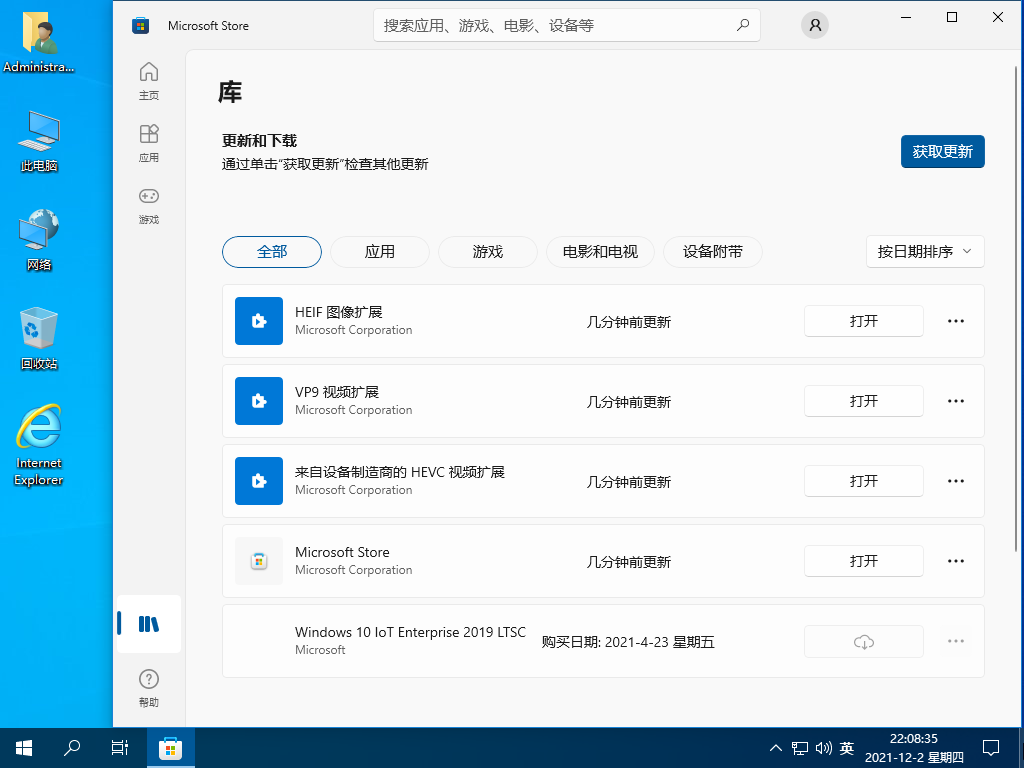Open the Help (帮助) sidebar icon
The height and width of the screenshot is (768, 1024).
(x=149, y=688)
